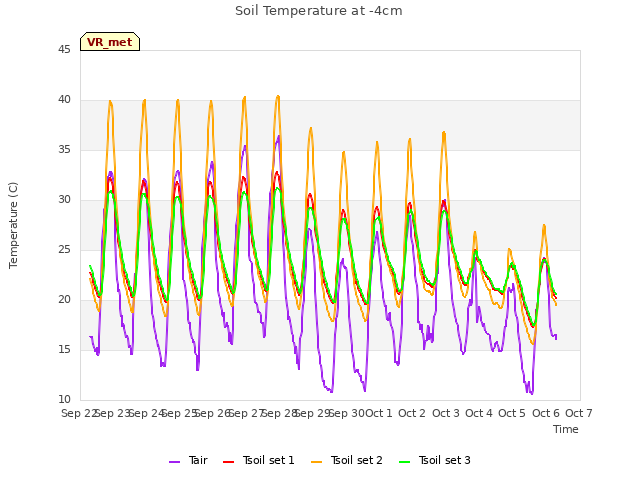The image size is (640, 480).
Task: Click the Oct 6 x-axis tick label
Action: tap(546, 413)
